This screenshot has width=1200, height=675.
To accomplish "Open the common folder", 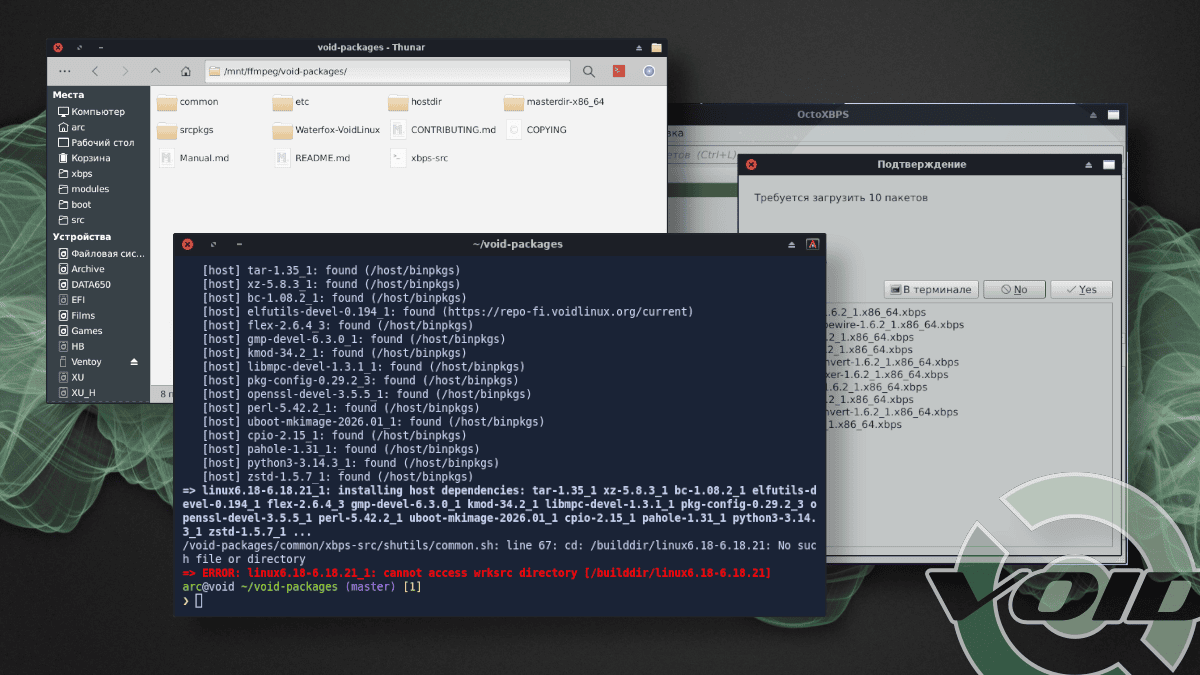I will click(188, 102).
